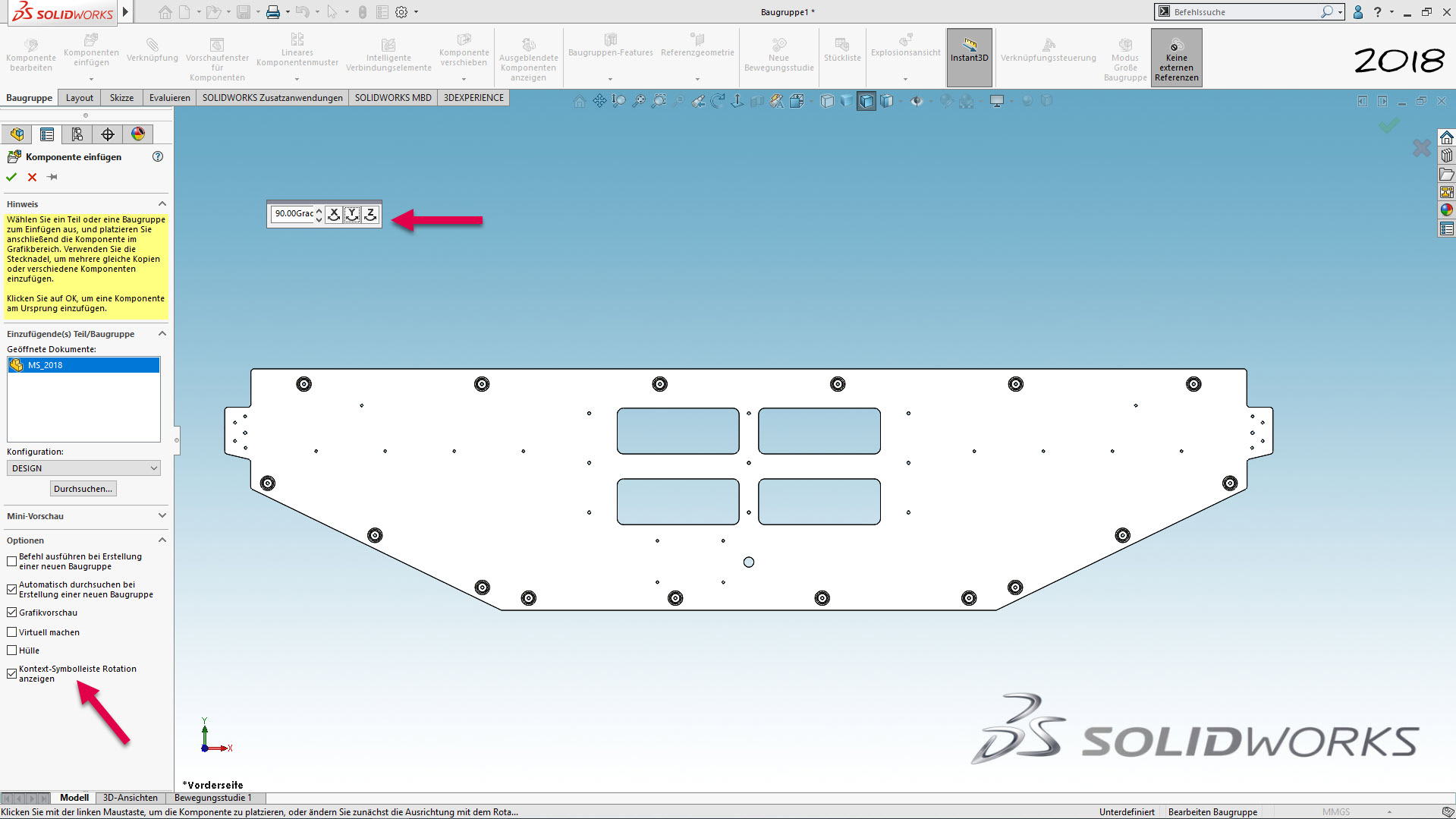Rotate component about Y axis

pyautogui.click(x=352, y=214)
